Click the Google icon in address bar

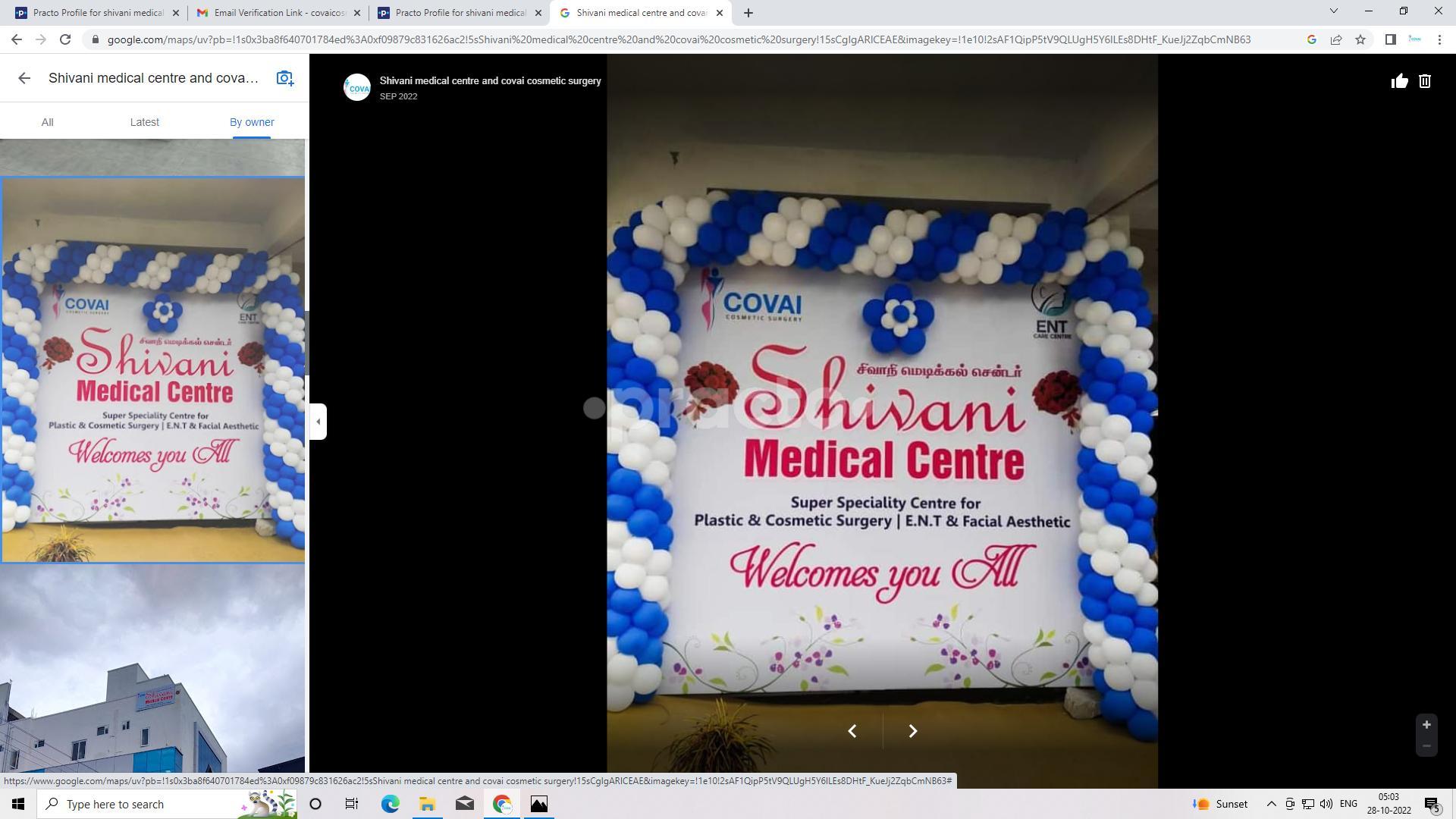click(x=1311, y=39)
